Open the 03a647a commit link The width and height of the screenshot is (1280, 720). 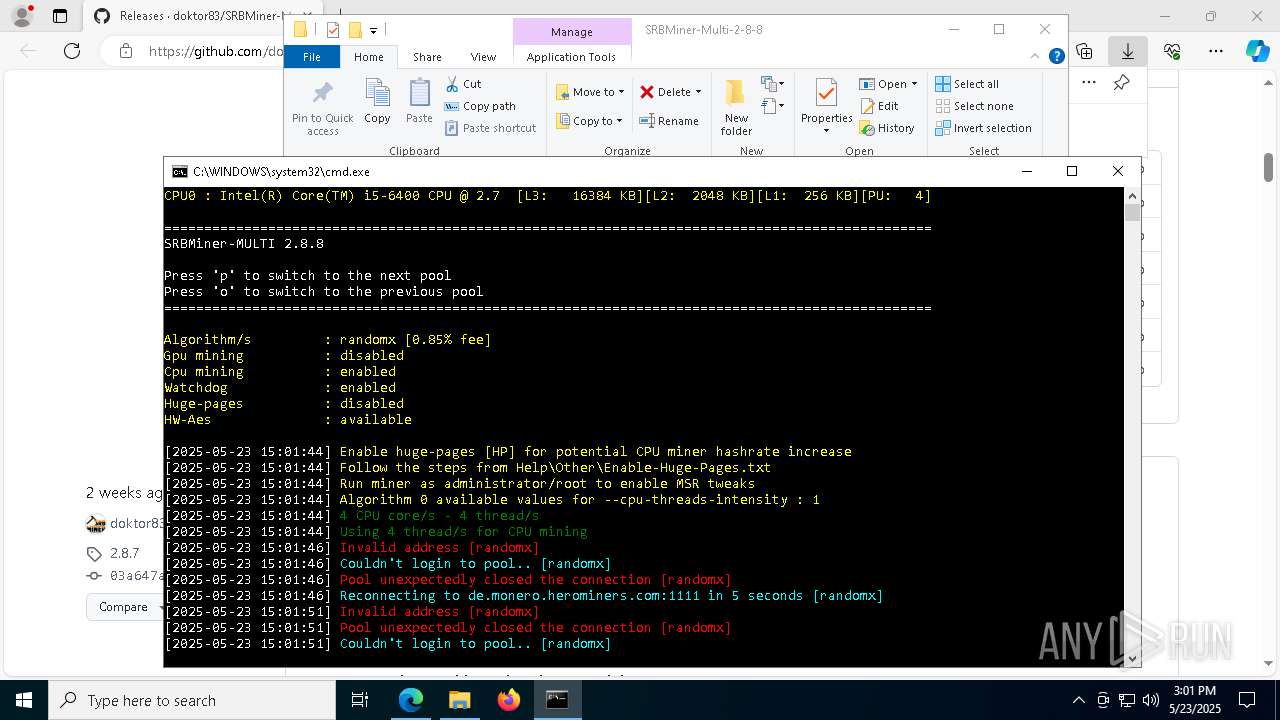[x=136, y=576]
